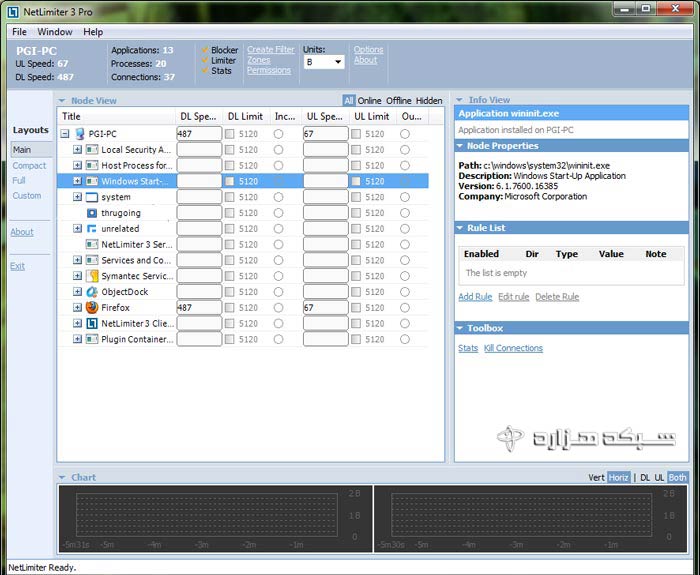The image size is (700, 575).
Task: Open the Zones link
Action: pyautogui.click(x=259, y=60)
